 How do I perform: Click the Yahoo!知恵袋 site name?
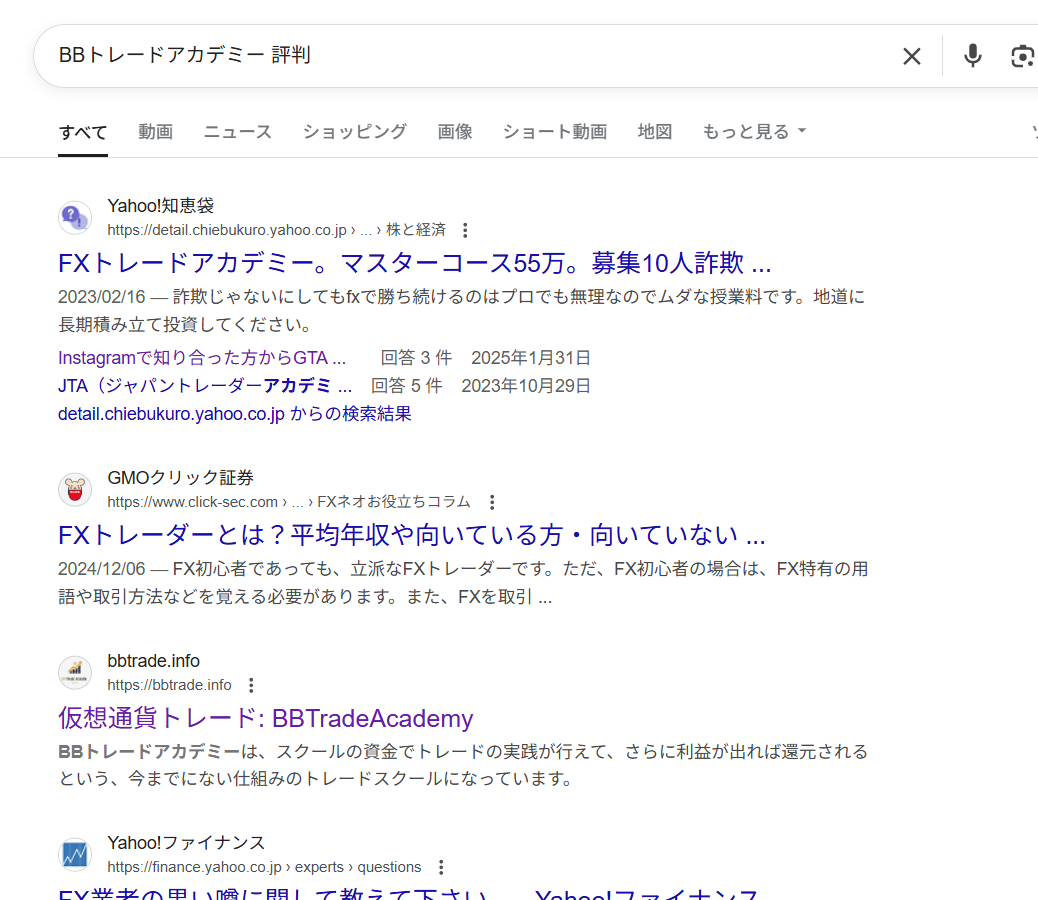[x=160, y=206]
